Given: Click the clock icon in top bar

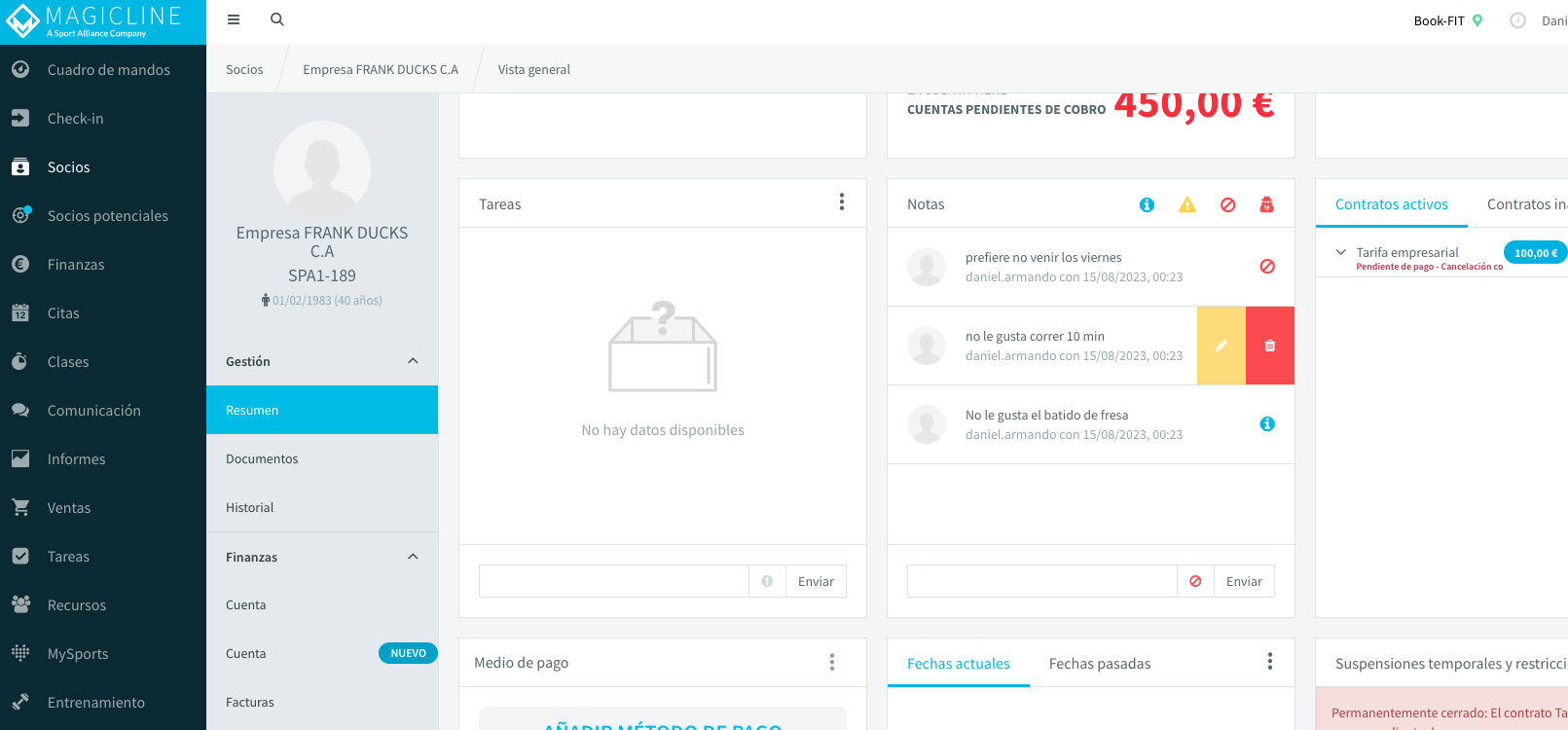Looking at the screenshot, I should pyautogui.click(x=1517, y=20).
